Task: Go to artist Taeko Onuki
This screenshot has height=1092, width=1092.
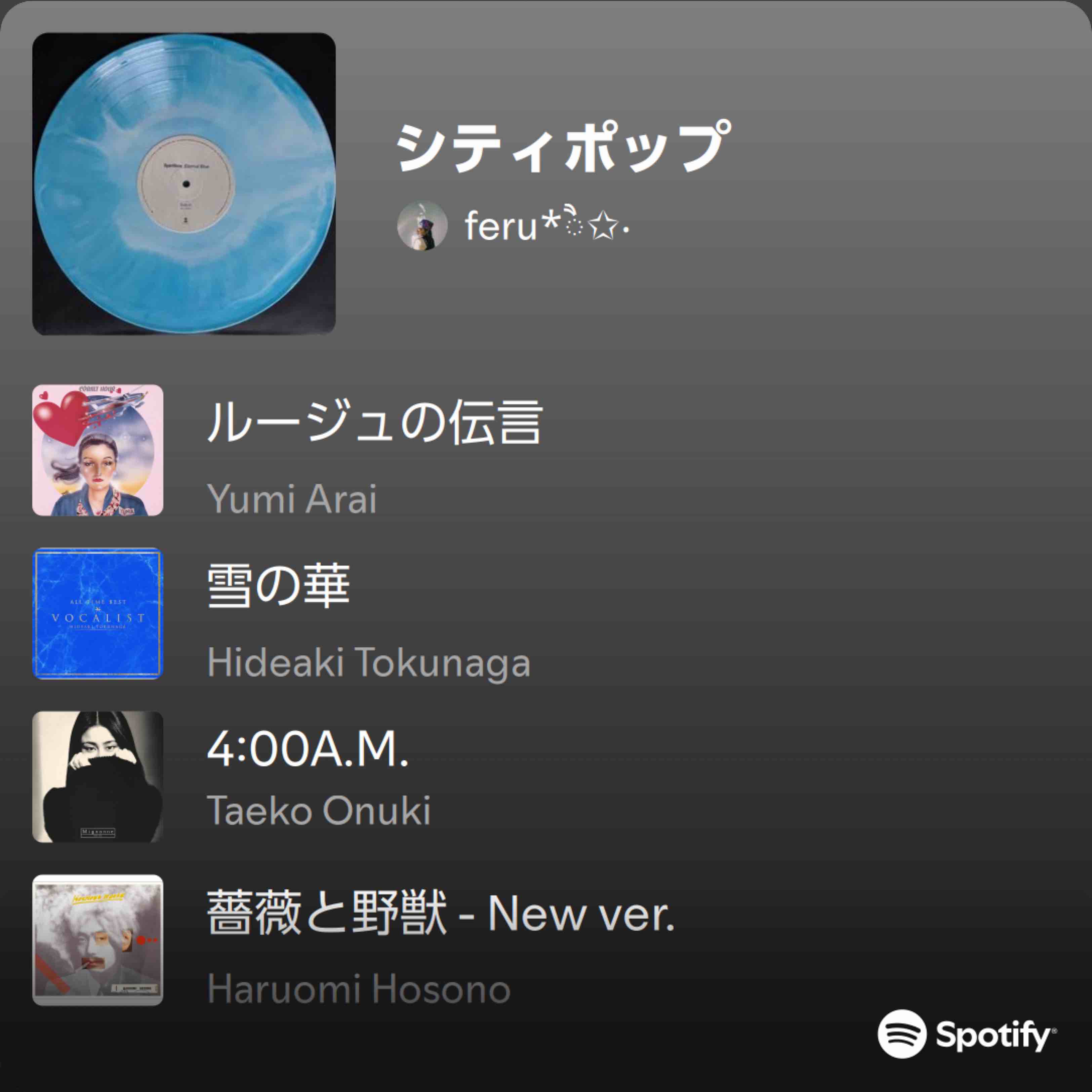Action: tap(319, 810)
